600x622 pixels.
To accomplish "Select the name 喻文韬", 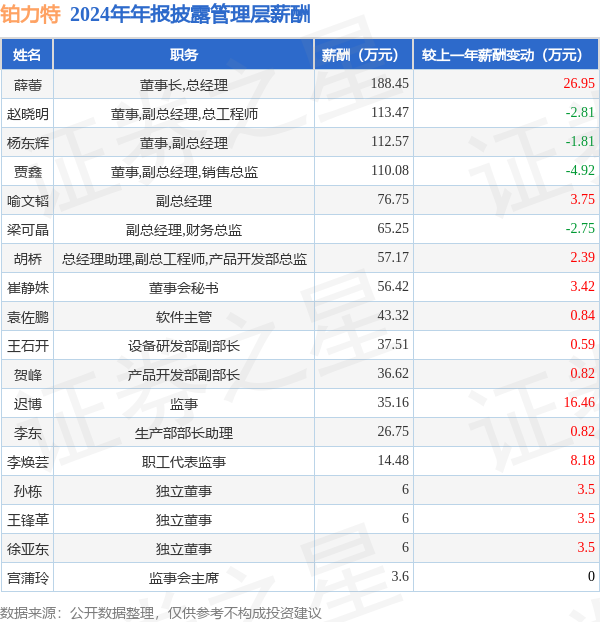I will (27, 201).
